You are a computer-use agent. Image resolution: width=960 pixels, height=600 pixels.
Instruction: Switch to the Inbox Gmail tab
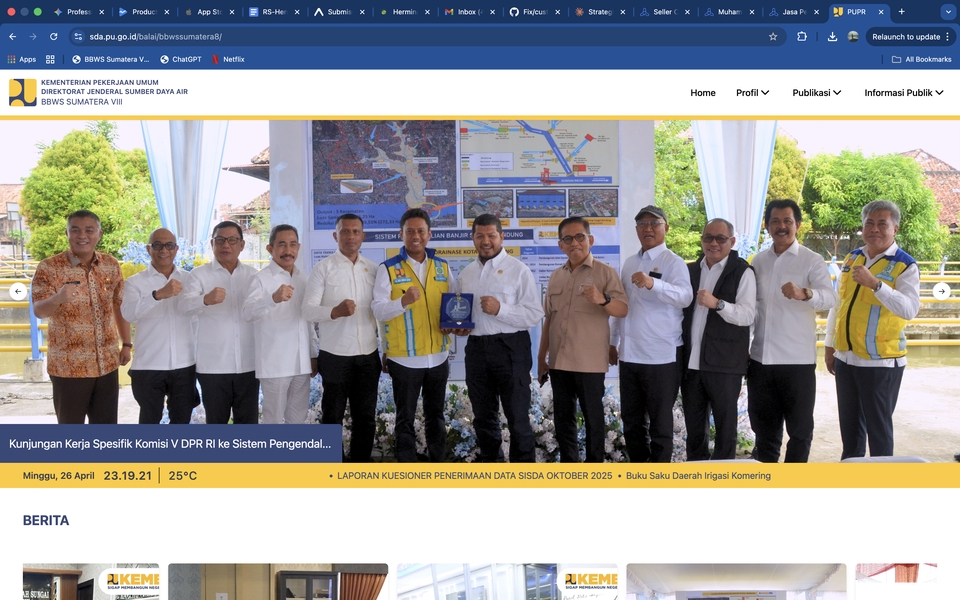[470, 12]
